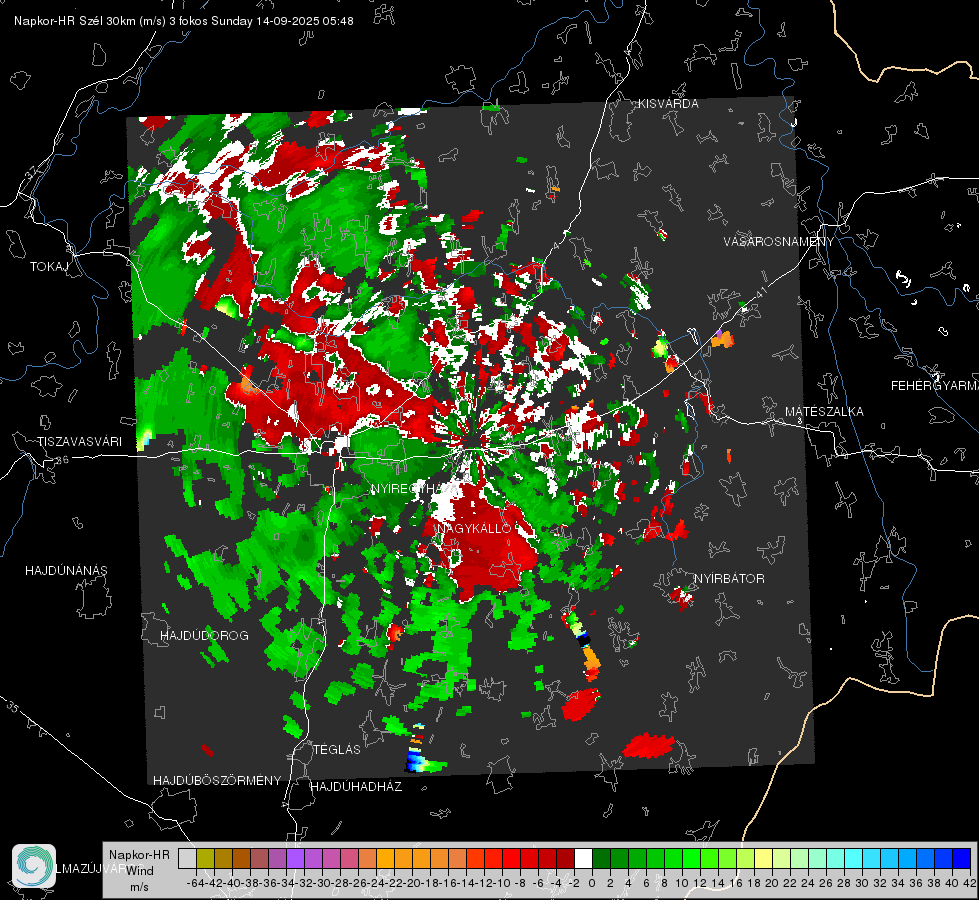Click the Napkor-HR legend title
Viewport: 979px width, 900px height.
(x=139, y=855)
